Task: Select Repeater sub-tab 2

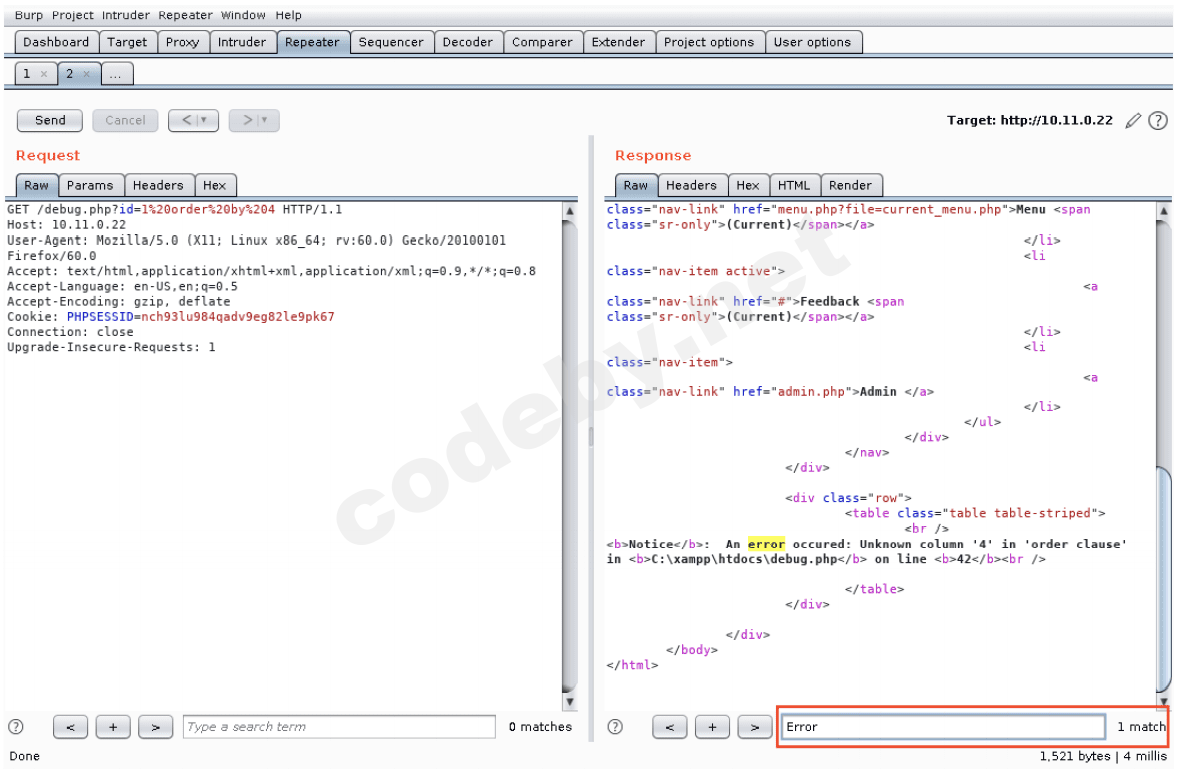Action: [x=69, y=74]
